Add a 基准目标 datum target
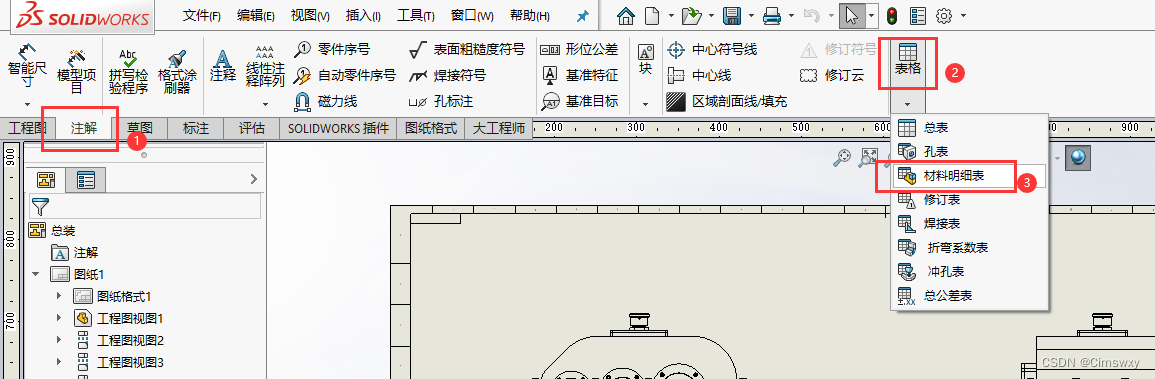1155x379 pixels. pyautogui.click(x=579, y=101)
